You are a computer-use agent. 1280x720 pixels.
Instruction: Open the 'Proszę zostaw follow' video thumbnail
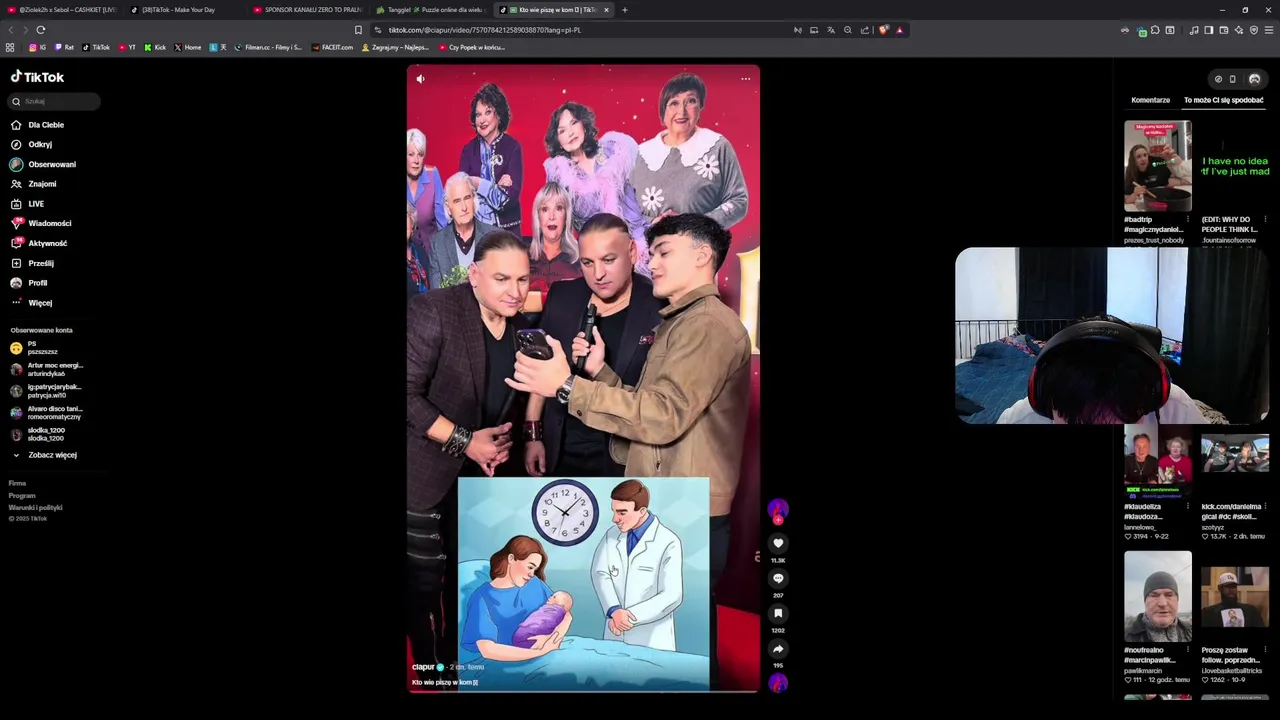click(x=1235, y=596)
